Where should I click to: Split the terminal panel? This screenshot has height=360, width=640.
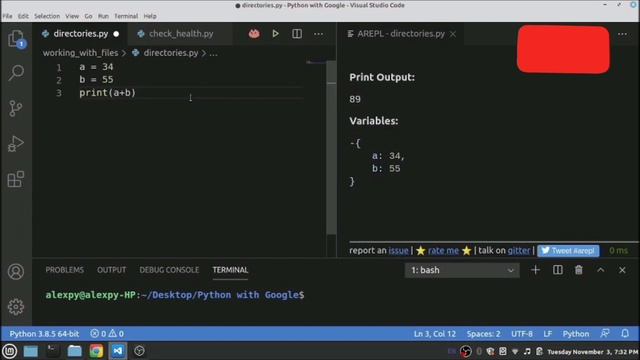pyautogui.click(x=558, y=270)
